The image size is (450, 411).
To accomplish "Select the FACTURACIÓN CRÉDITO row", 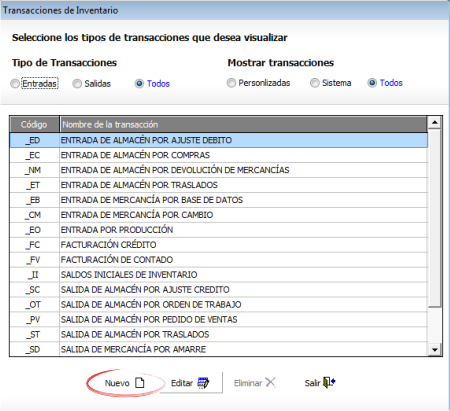I will coord(219,245).
